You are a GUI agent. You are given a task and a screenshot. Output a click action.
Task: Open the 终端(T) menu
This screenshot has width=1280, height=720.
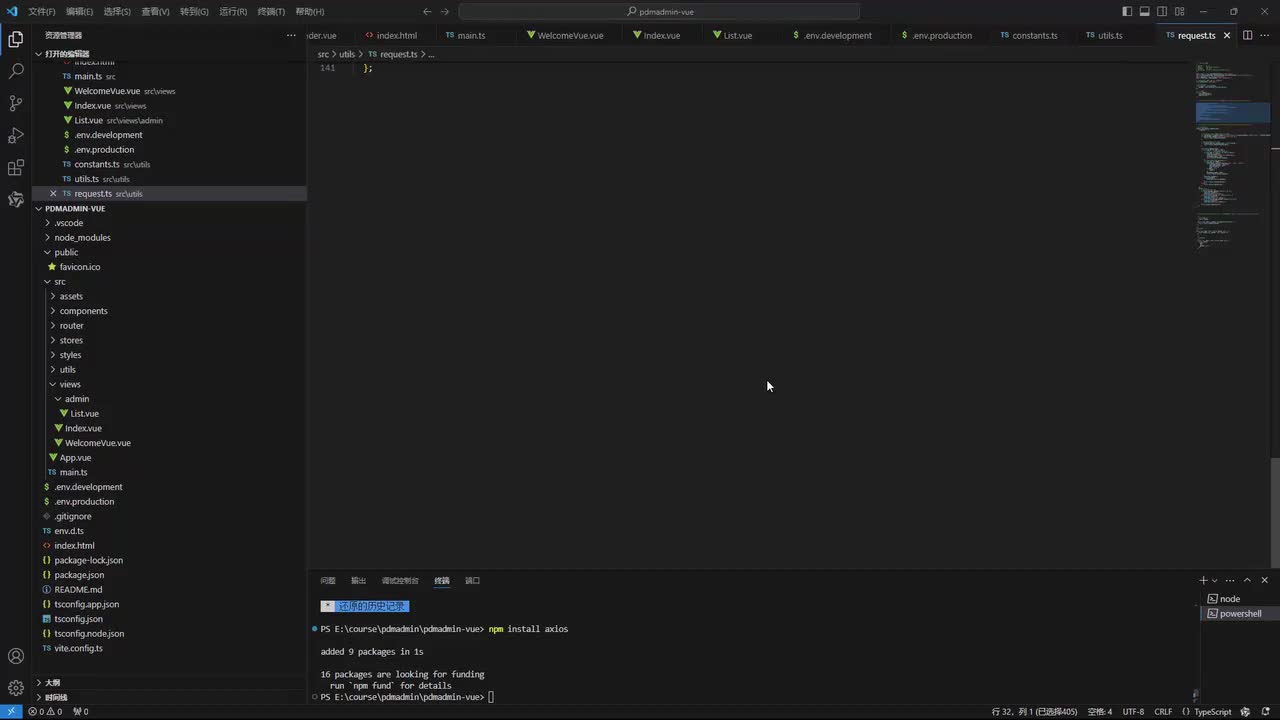click(x=271, y=12)
